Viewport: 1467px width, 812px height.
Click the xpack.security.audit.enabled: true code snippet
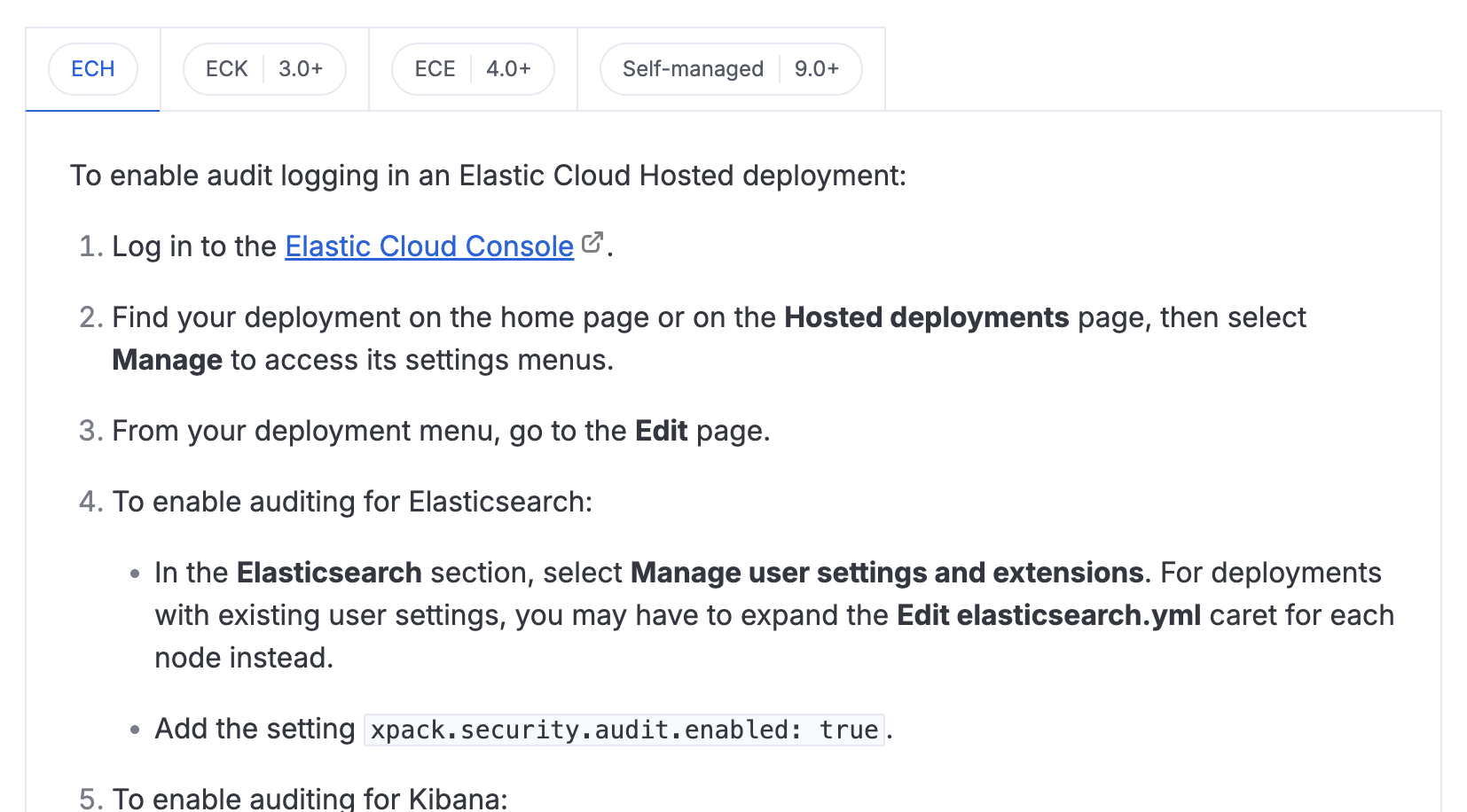(x=624, y=730)
